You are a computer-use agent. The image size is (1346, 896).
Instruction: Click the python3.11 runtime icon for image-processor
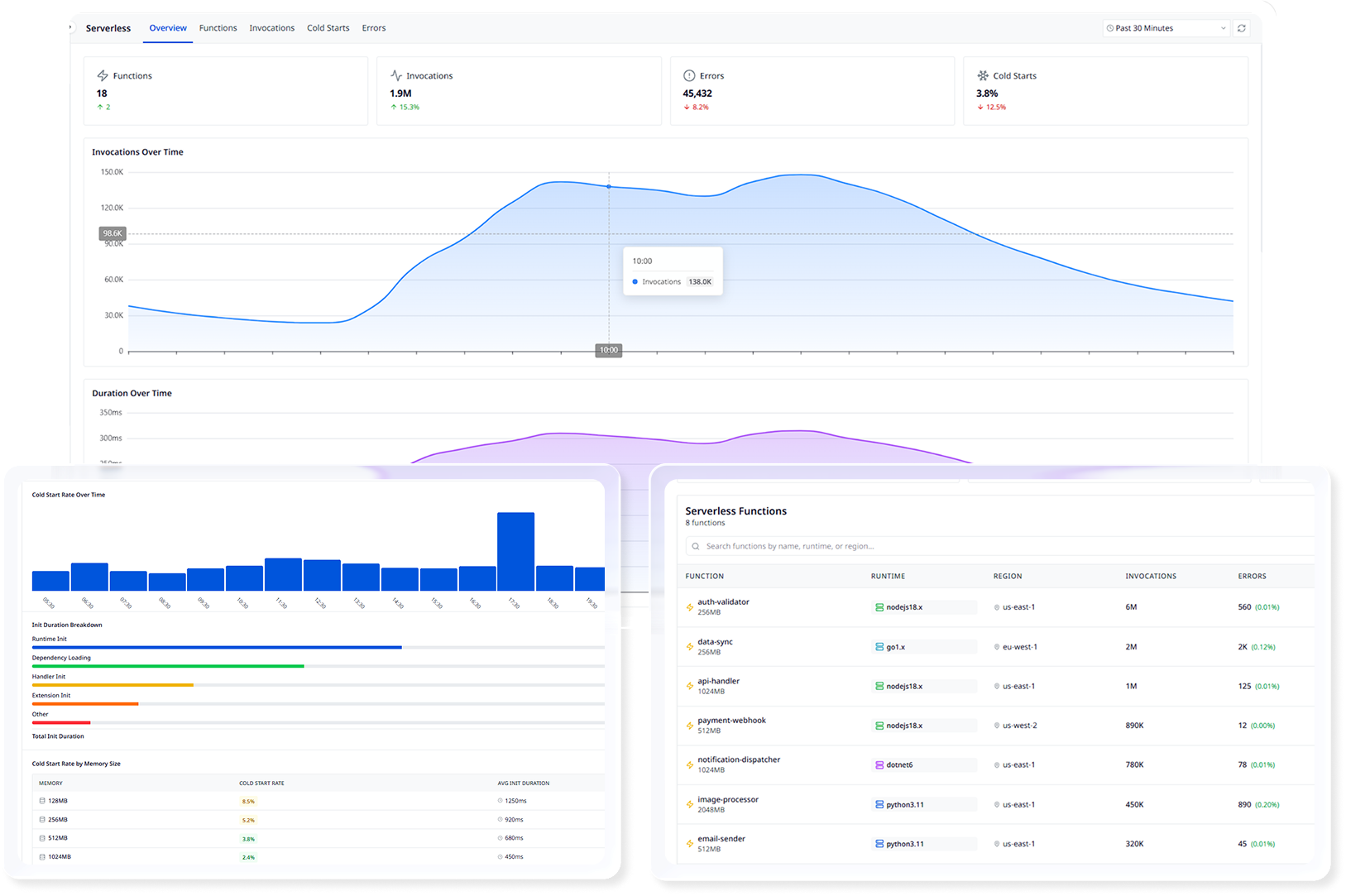(x=879, y=804)
